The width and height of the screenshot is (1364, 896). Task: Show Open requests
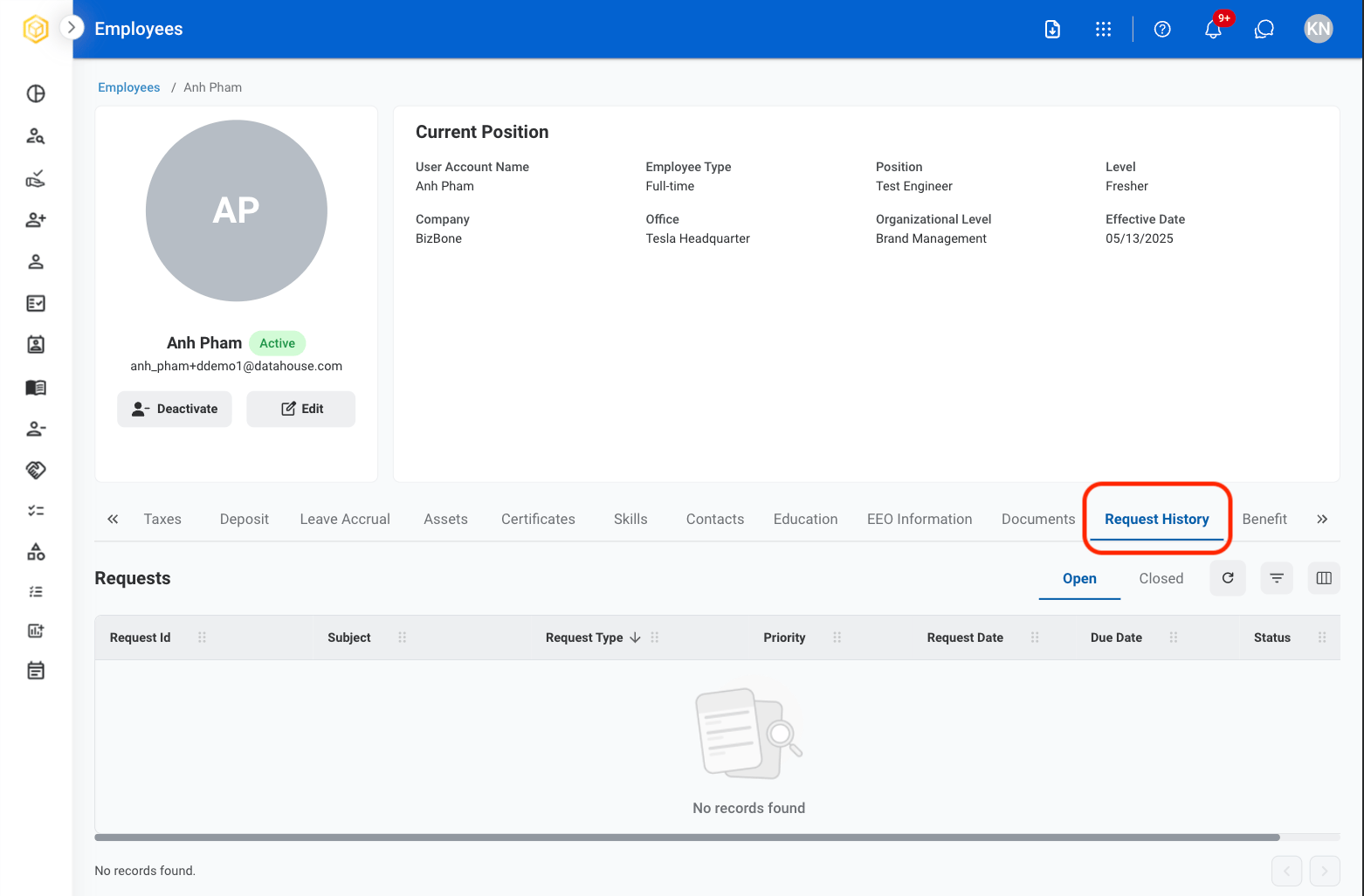point(1079,578)
